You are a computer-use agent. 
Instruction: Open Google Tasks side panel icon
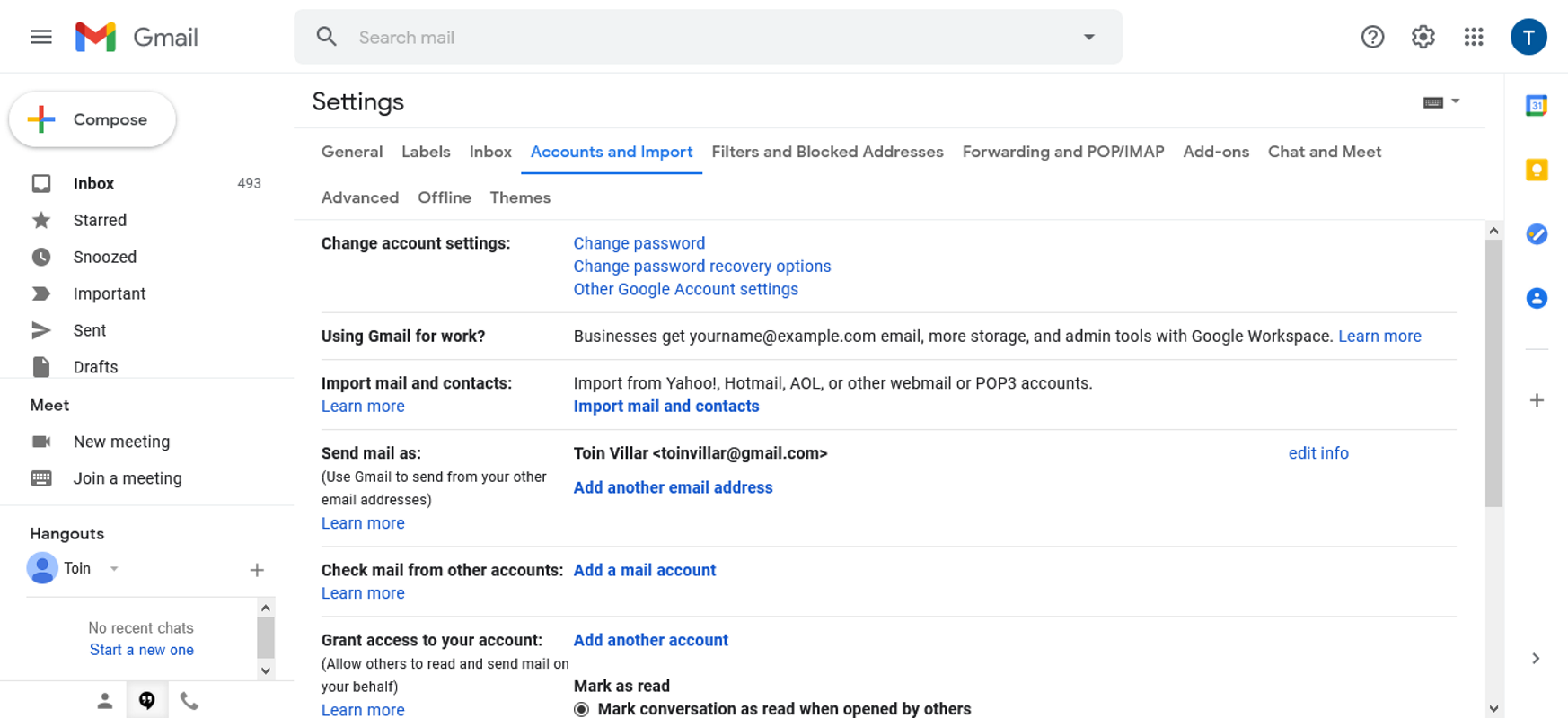tap(1537, 234)
